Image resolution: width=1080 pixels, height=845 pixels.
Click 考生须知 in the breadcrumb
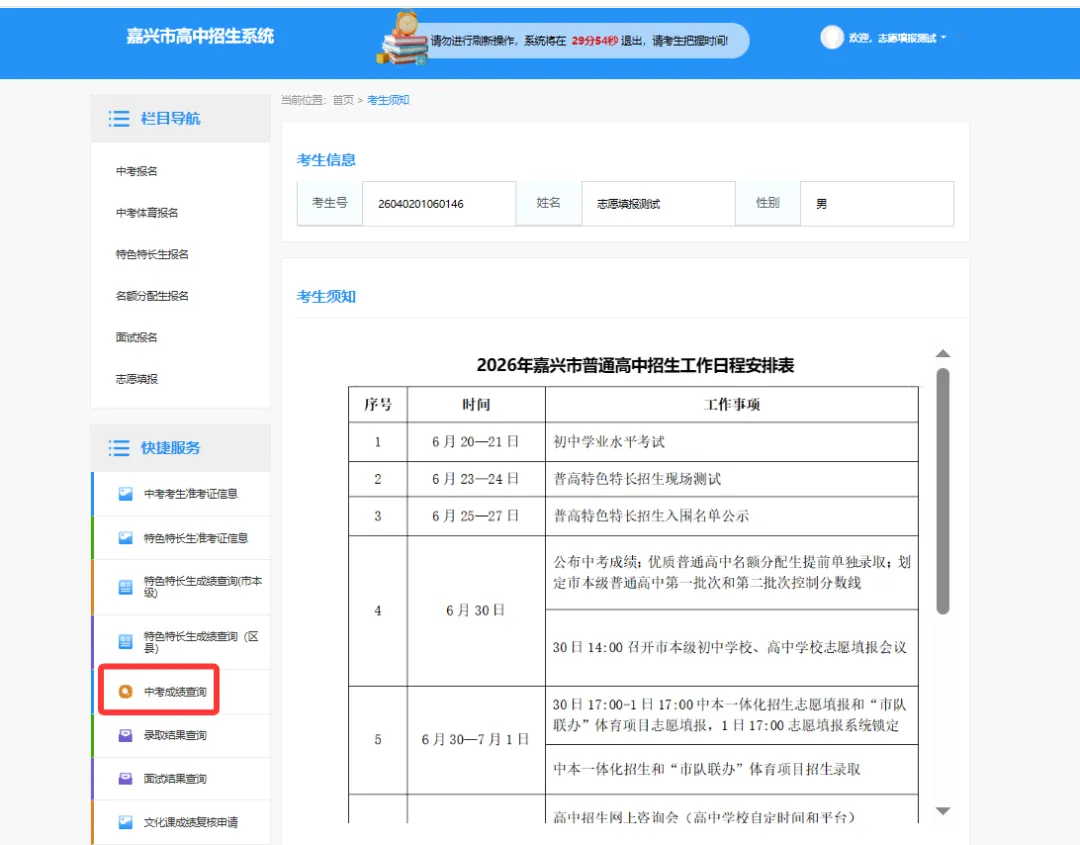pos(388,101)
